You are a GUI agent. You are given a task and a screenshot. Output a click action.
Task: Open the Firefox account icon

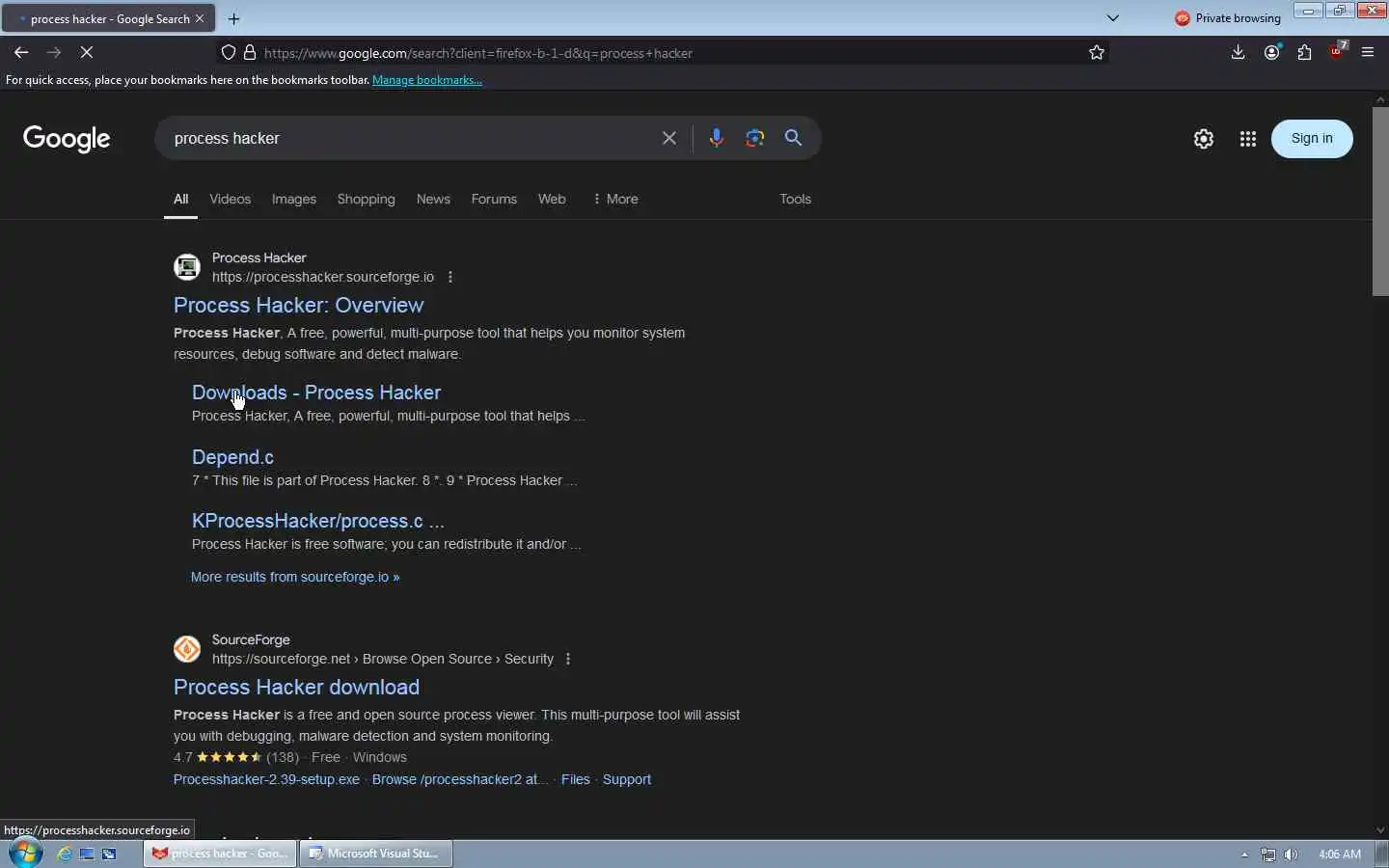[1272, 53]
